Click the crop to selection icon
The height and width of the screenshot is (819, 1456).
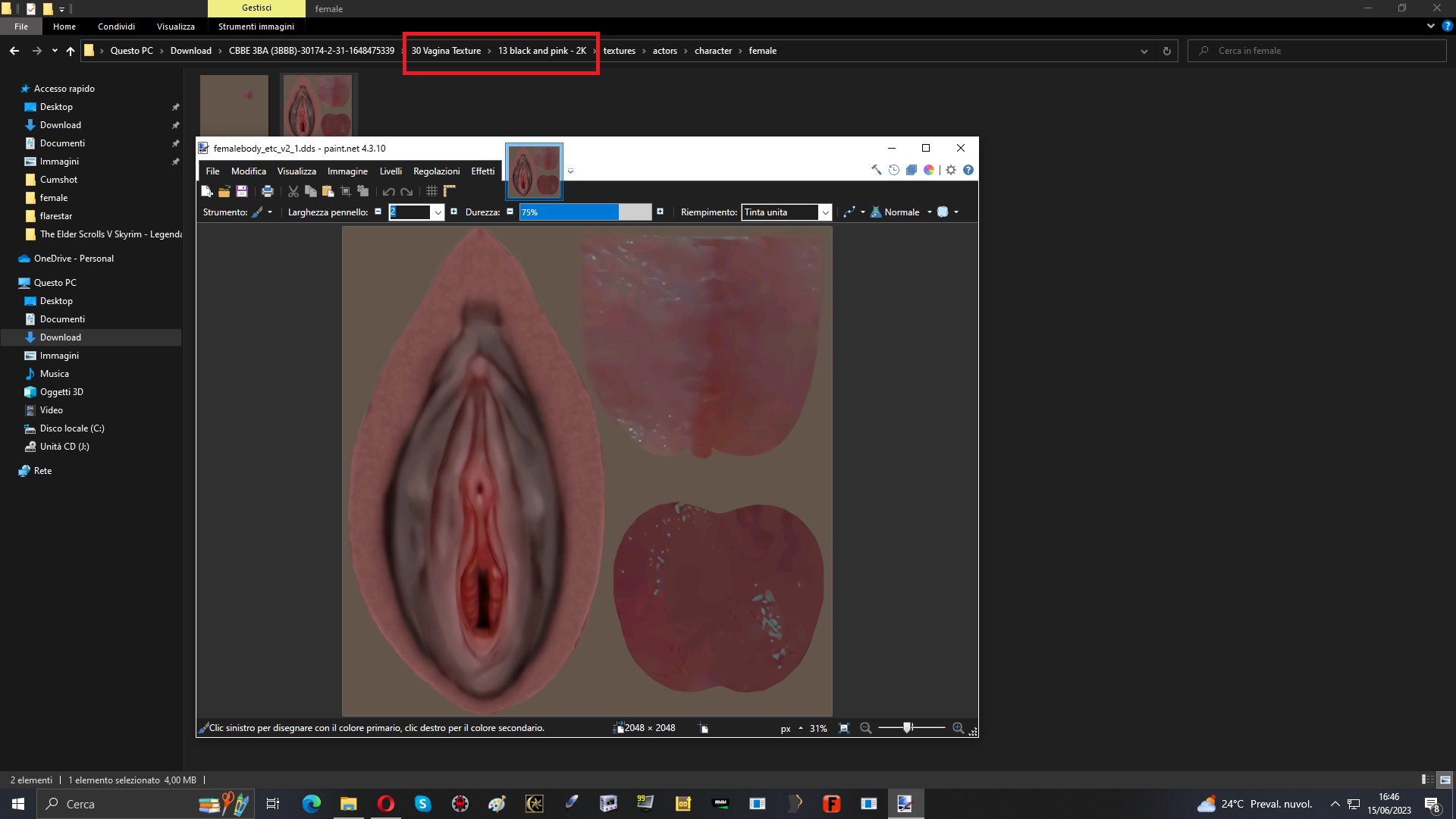click(346, 192)
